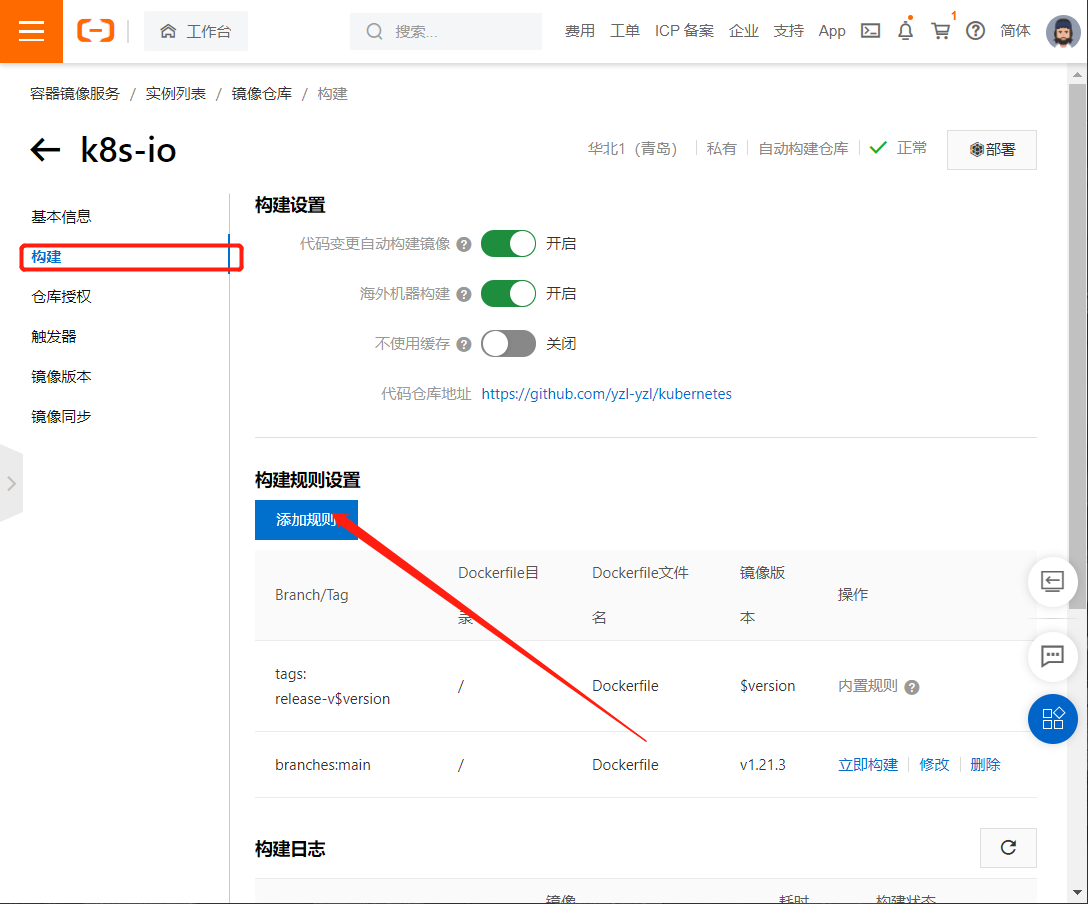Refresh the 构建日志 build log list
This screenshot has height=904, width=1088.
click(1008, 847)
